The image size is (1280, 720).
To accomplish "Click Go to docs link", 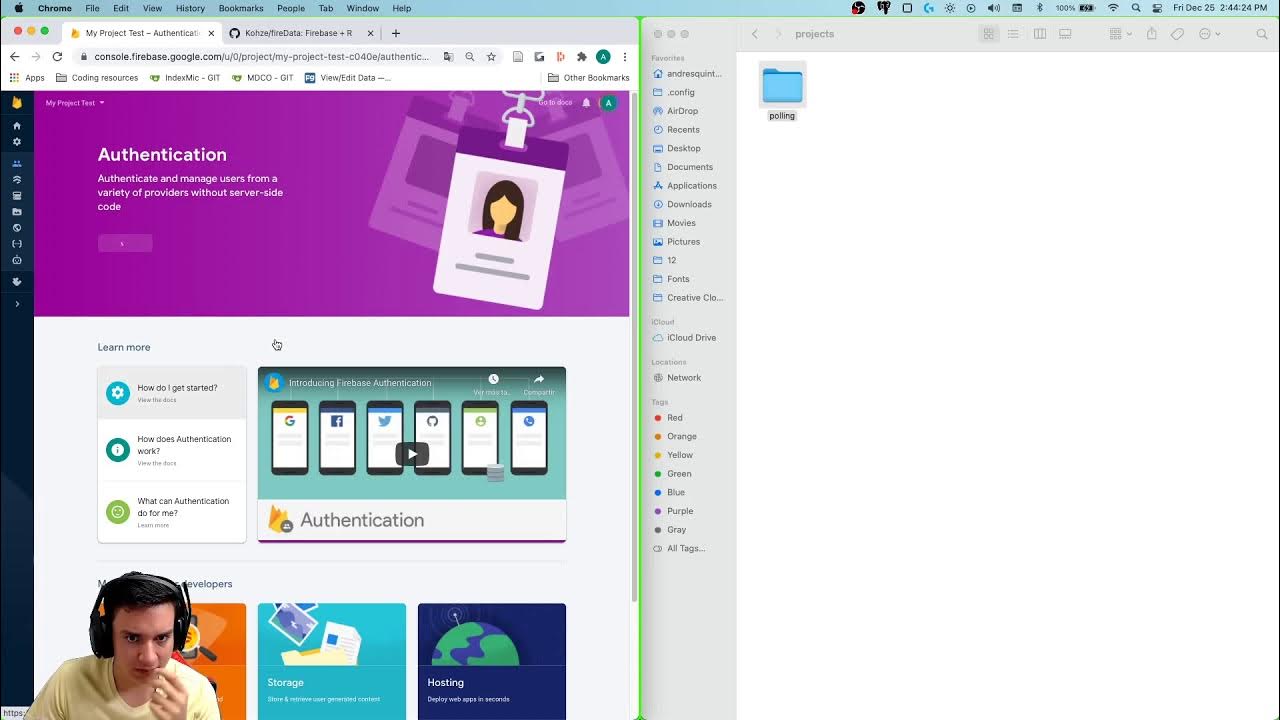I will coord(555,103).
